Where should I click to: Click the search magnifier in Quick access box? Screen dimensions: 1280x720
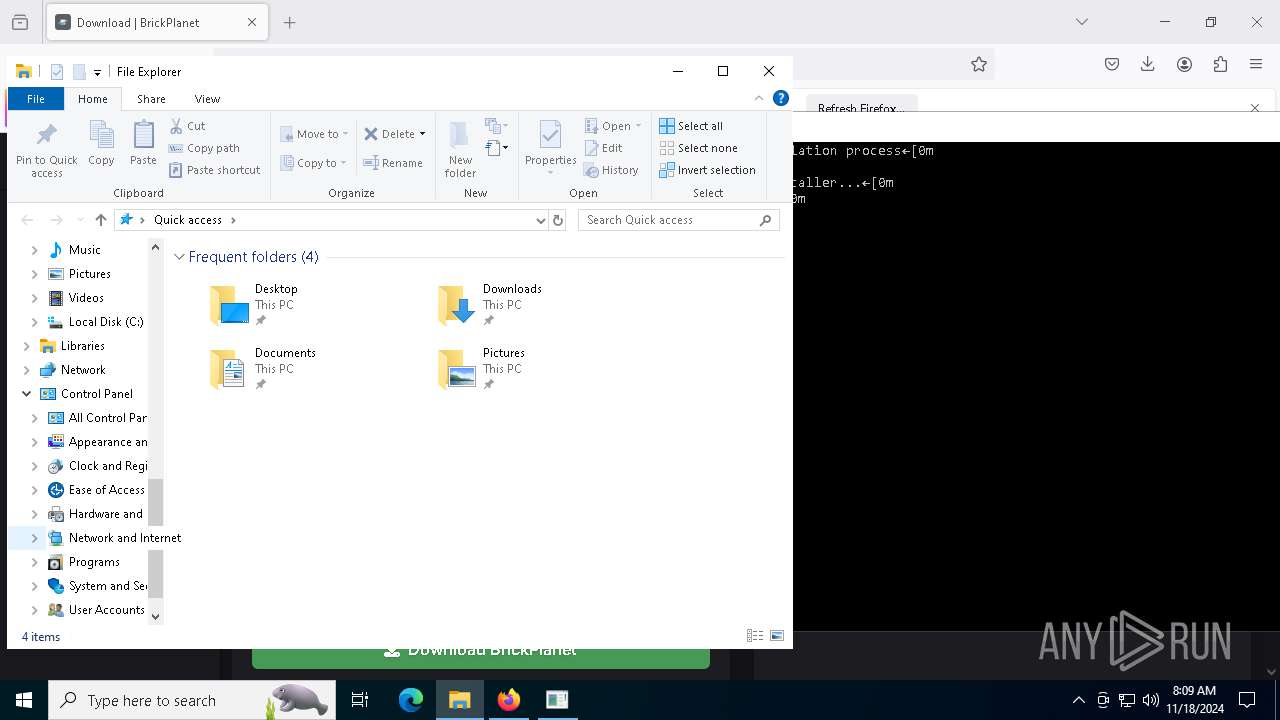coord(766,220)
